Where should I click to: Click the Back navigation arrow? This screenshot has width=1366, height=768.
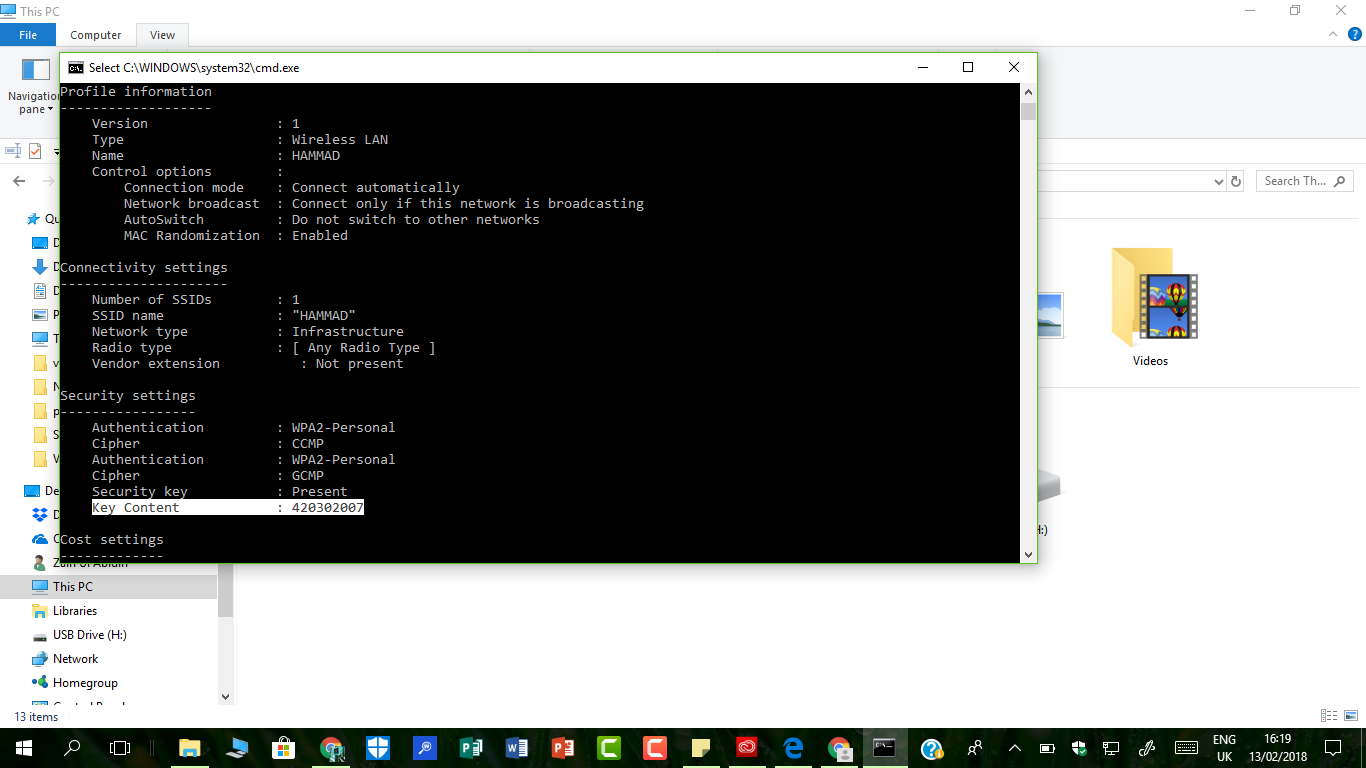pyautogui.click(x=20, y=181)
